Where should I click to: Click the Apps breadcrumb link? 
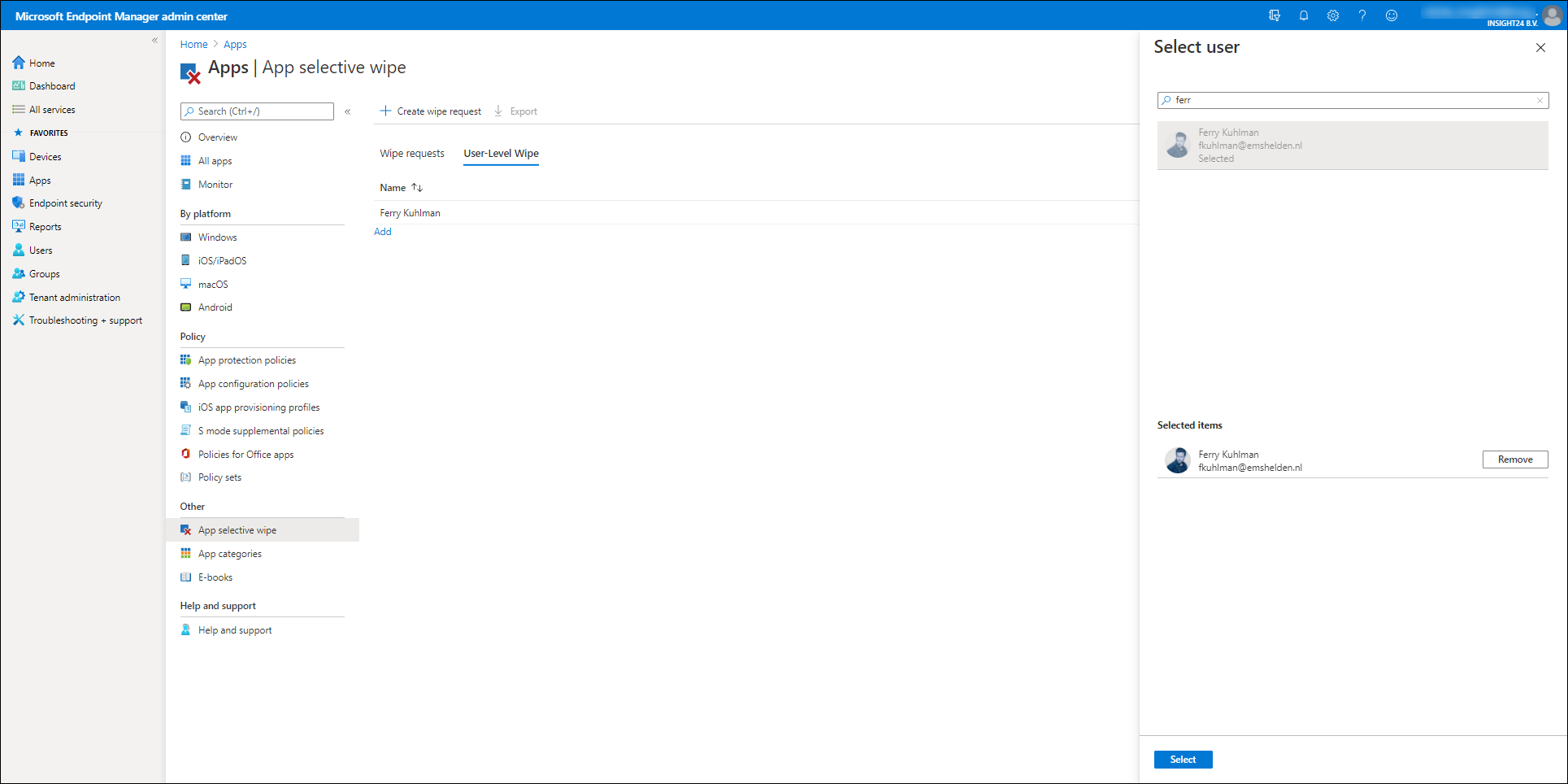click(x=235, y=45)
